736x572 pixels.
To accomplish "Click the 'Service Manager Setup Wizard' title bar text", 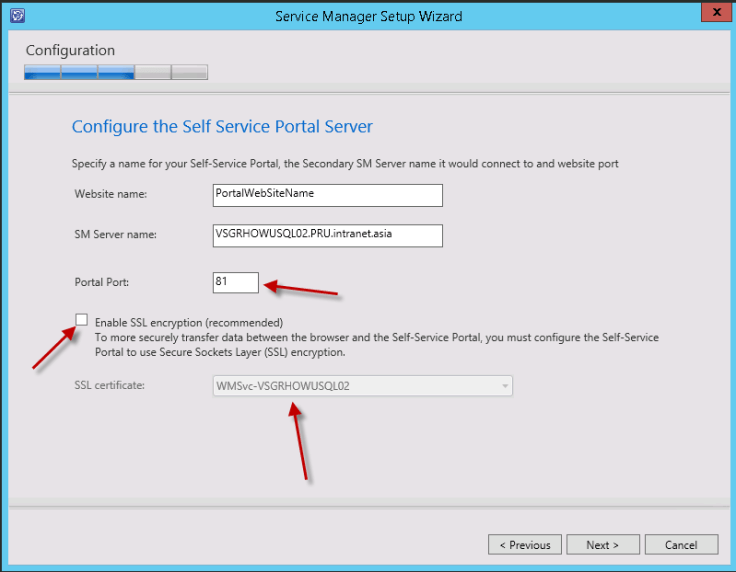I will (x=367, y=16).
